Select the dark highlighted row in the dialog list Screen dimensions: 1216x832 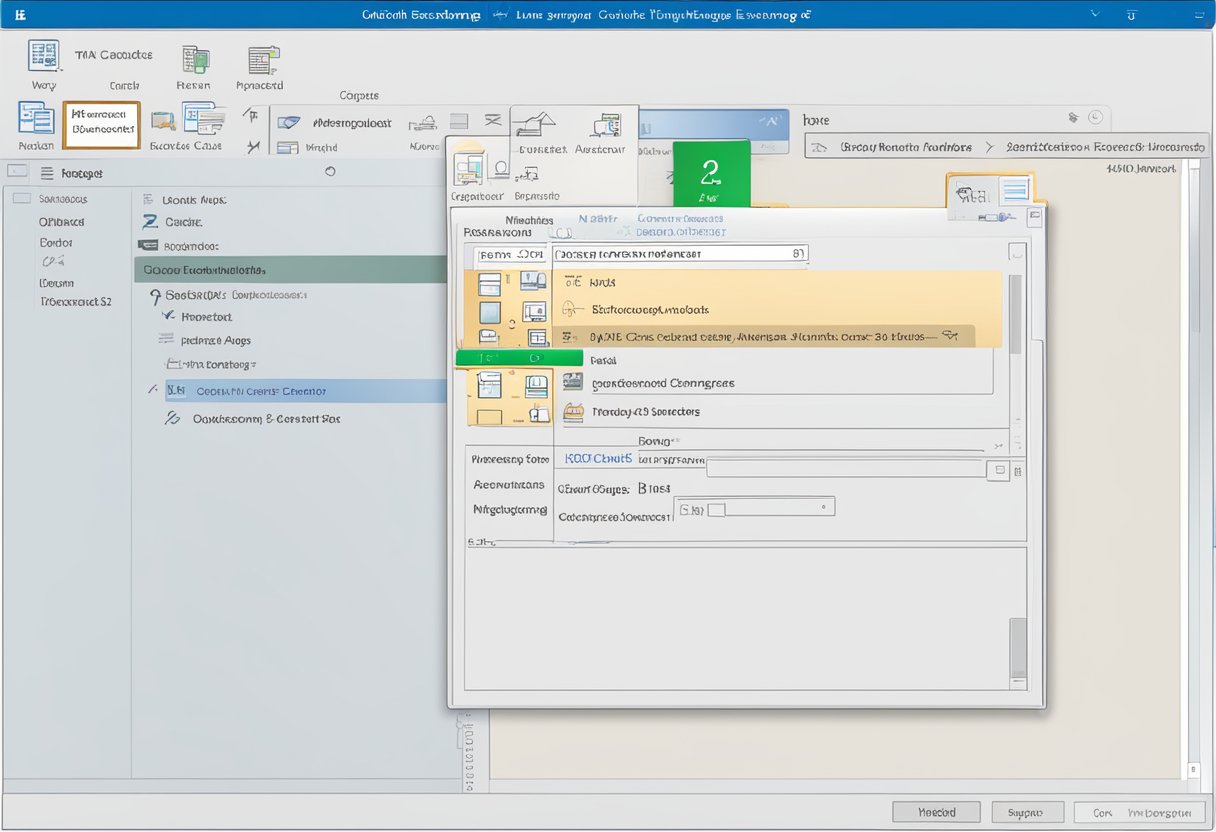[765, 337]
